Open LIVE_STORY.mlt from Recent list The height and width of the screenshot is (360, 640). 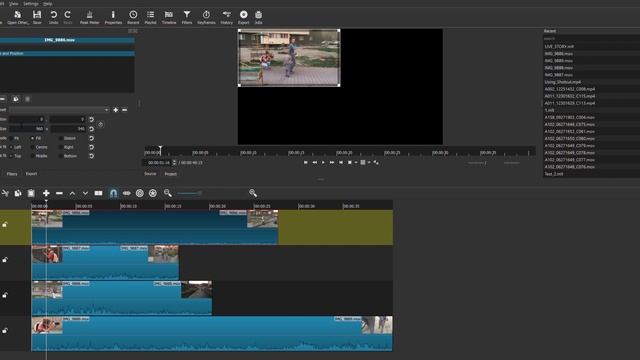click(x=559, y=47)
